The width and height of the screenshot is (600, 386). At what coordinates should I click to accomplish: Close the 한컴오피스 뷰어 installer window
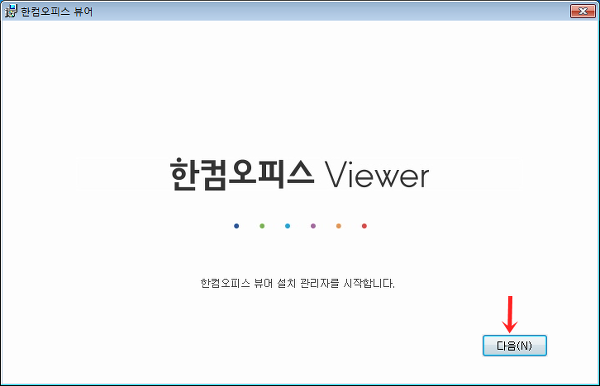pos(583,11)
